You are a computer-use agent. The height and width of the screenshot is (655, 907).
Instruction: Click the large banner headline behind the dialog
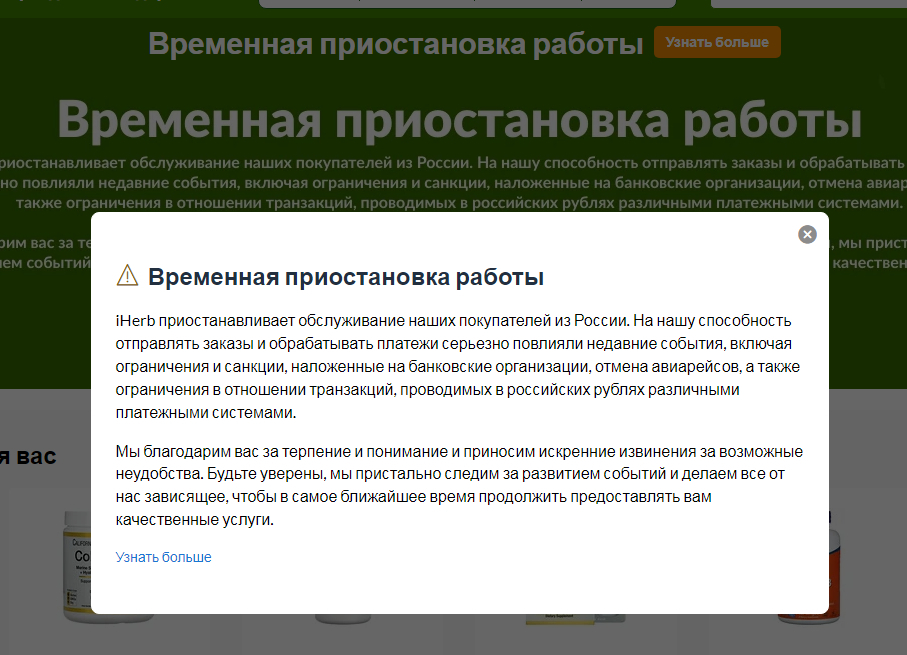(459, 120)
